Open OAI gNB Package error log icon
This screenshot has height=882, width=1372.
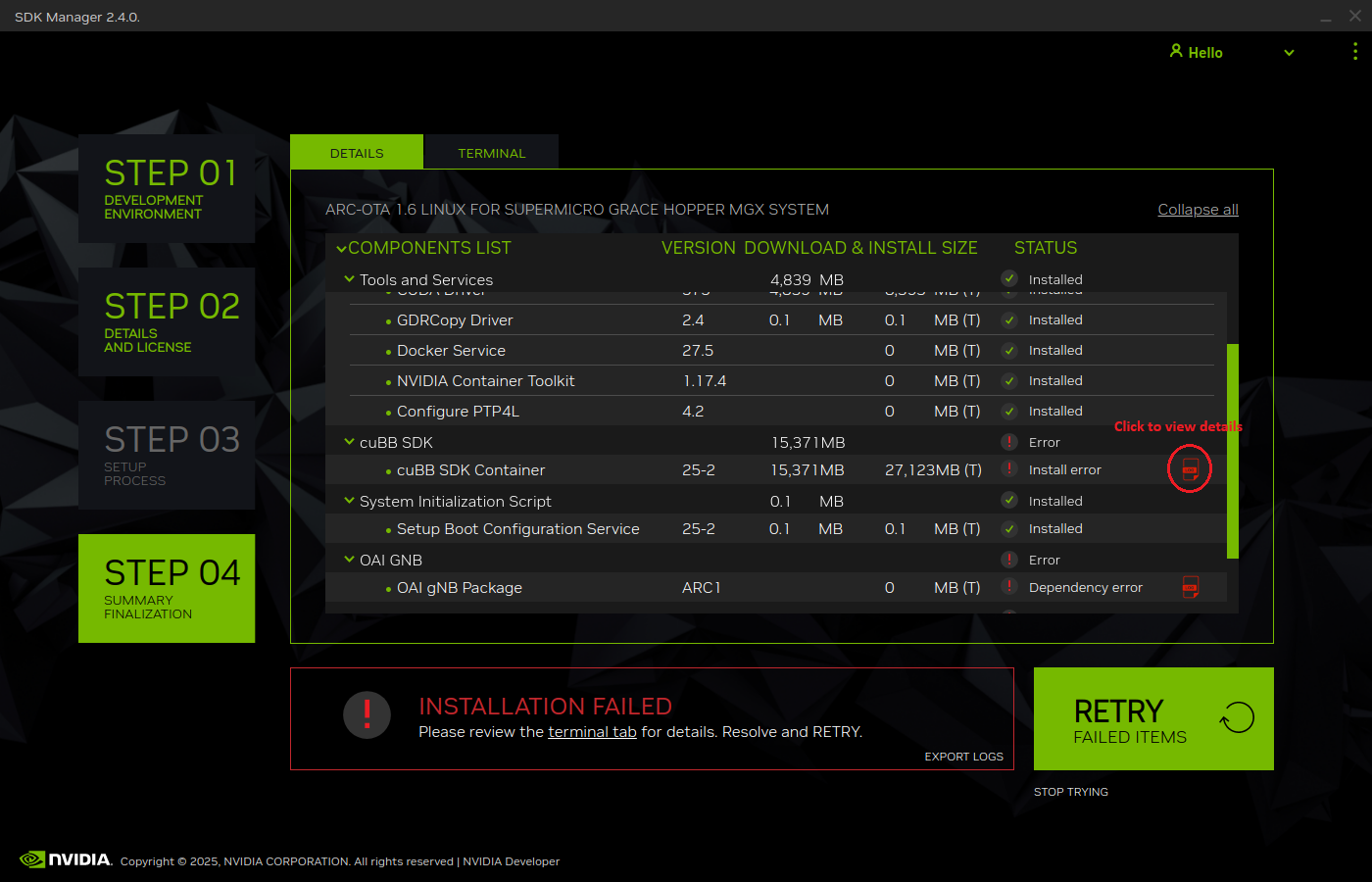click(x=1190, y=587)
